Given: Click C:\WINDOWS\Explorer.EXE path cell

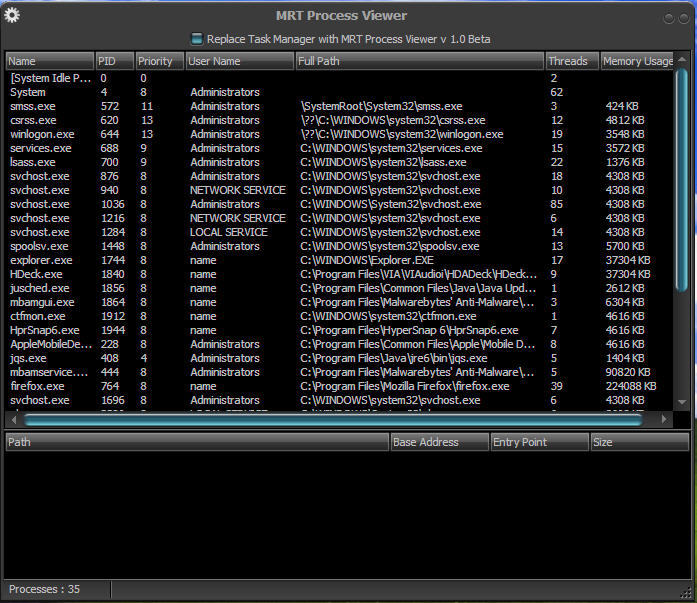Looking at the screenshot, I should point(367,260).
